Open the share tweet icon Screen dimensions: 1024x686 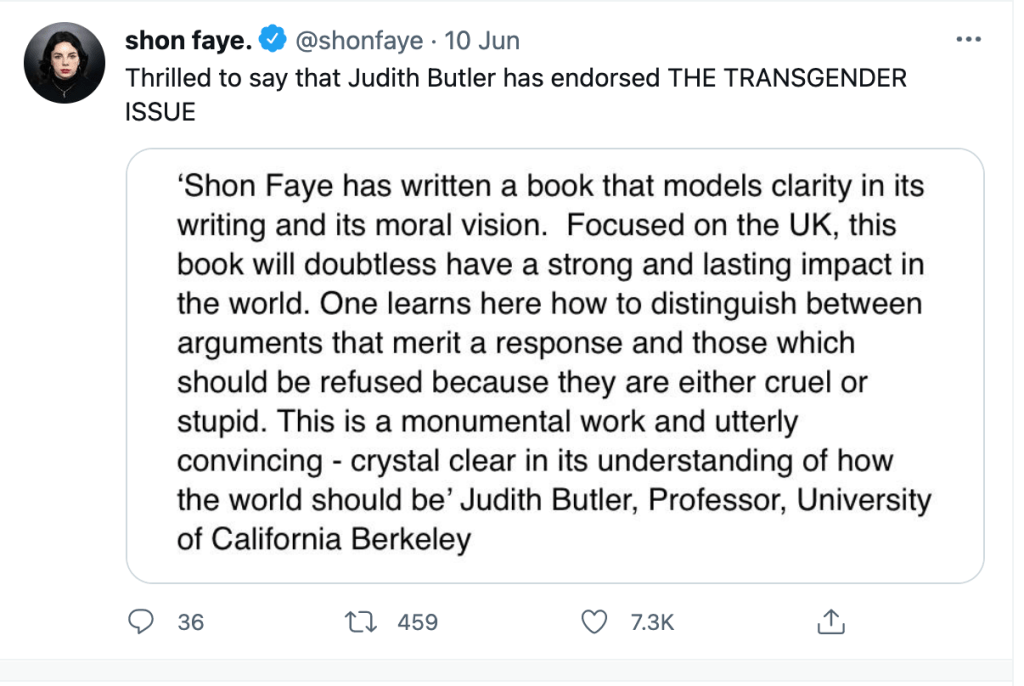click(829, 622)
